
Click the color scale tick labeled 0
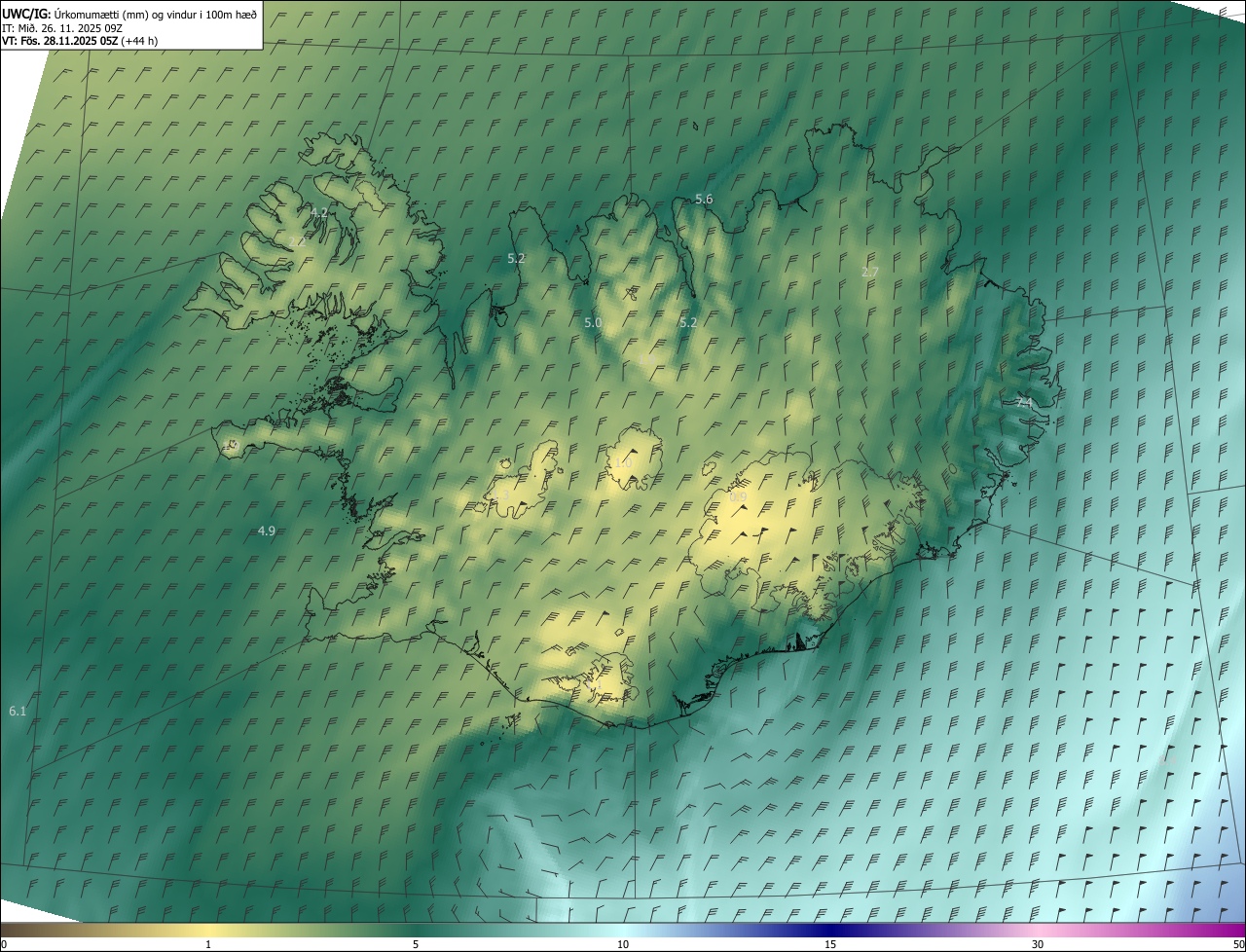(x=4, y=945)
